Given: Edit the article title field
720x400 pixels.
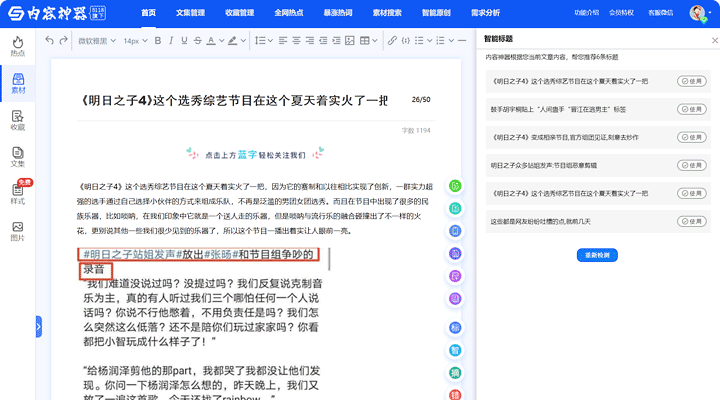Looking at the screenshot, I should 235,100.
